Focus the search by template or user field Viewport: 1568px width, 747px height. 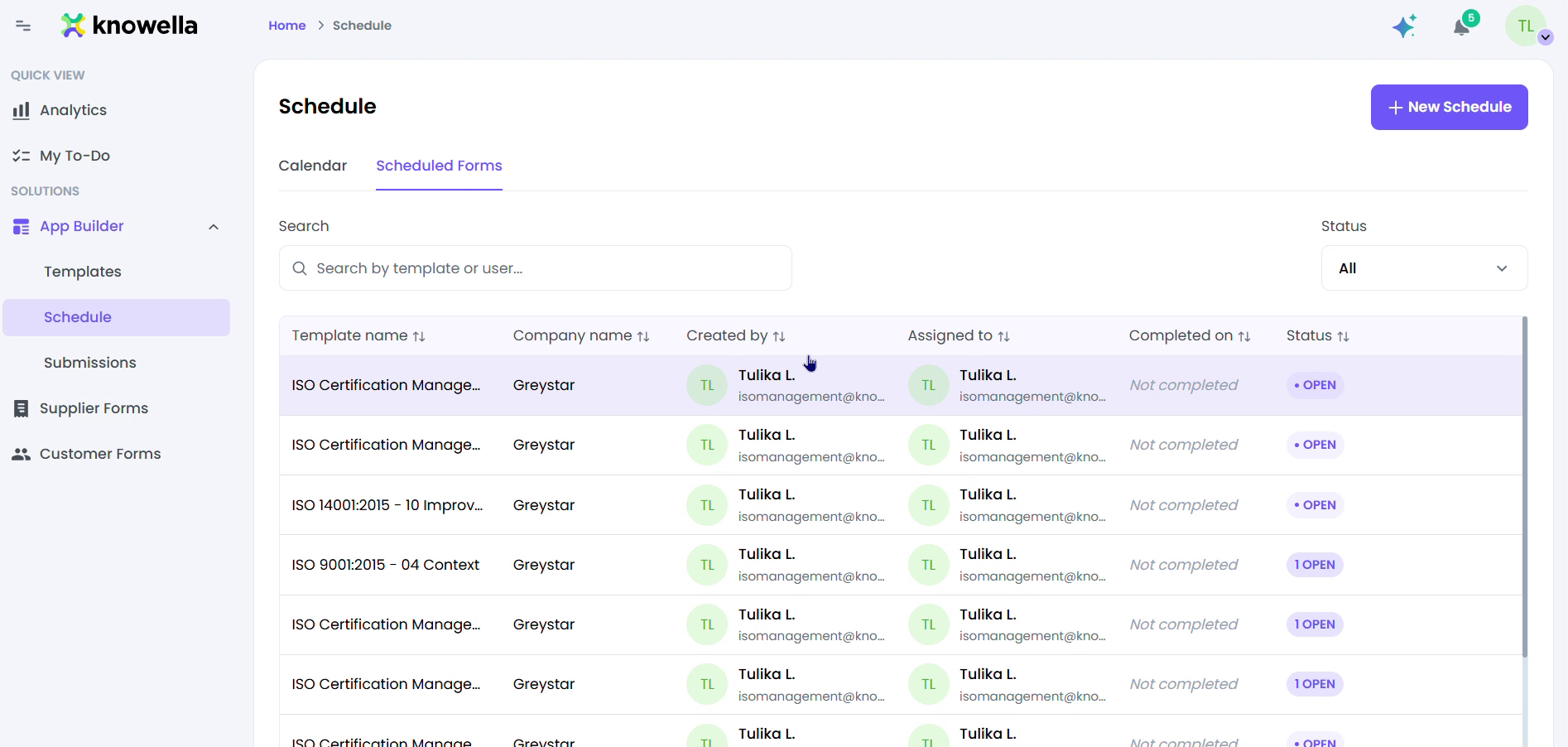tap(536, 268)
